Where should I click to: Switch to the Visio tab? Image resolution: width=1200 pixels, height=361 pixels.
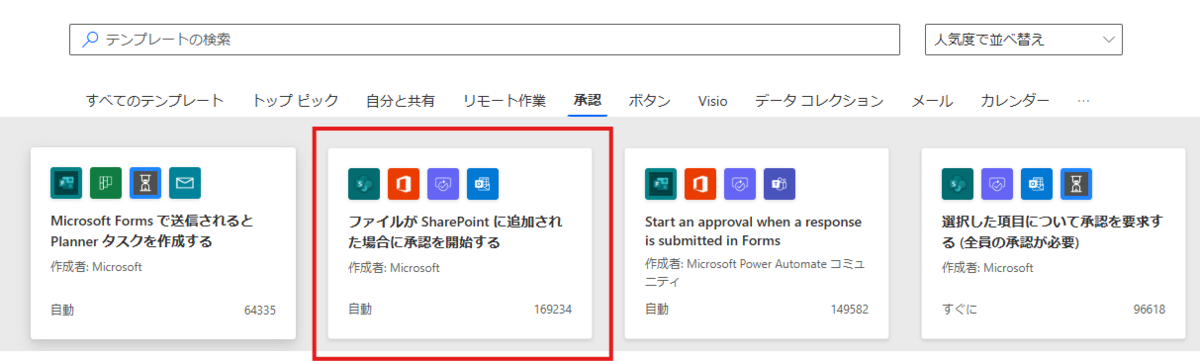click(713, 100)
